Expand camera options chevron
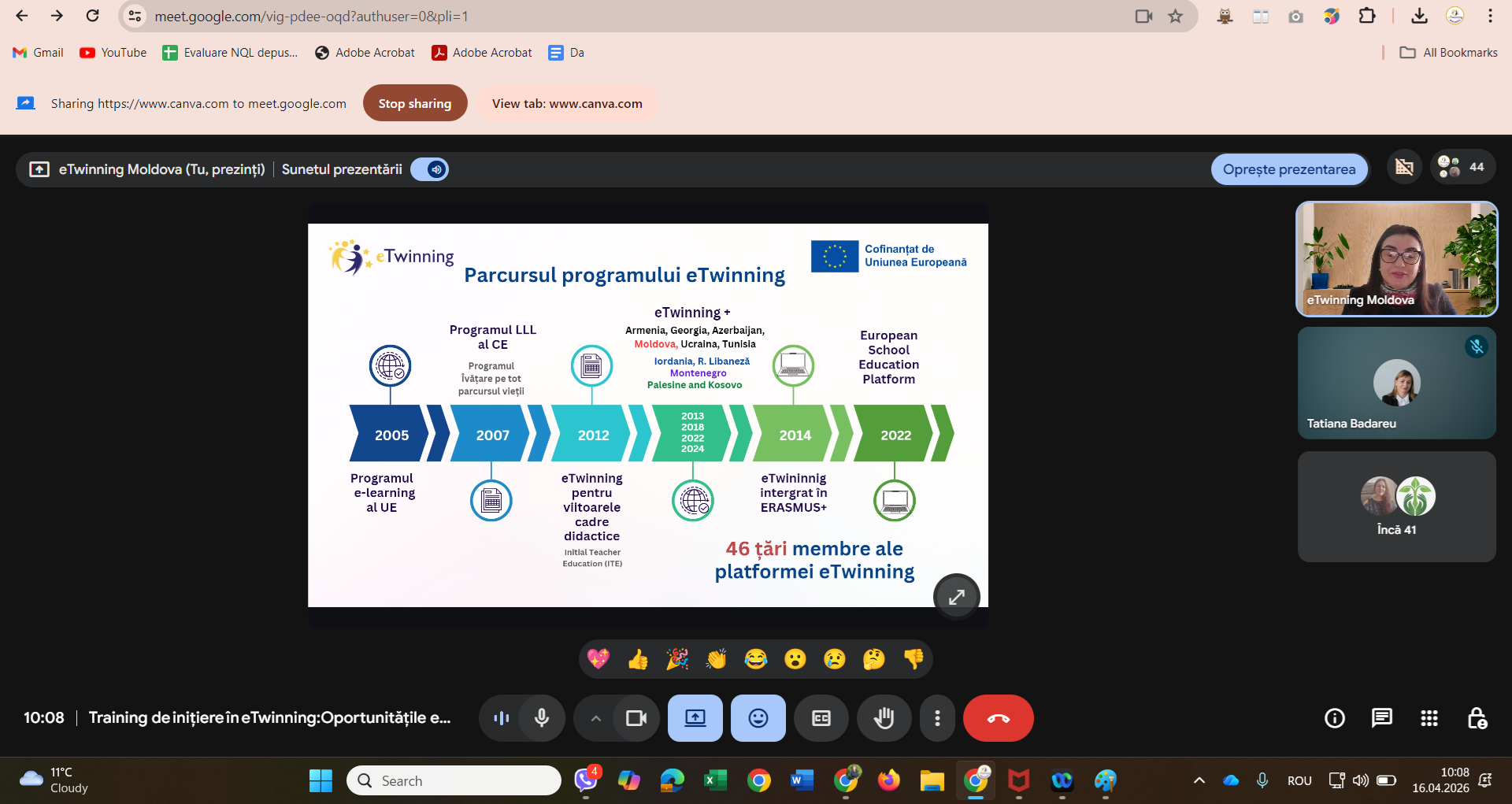 pyautogui.click(x=595, y=718)
